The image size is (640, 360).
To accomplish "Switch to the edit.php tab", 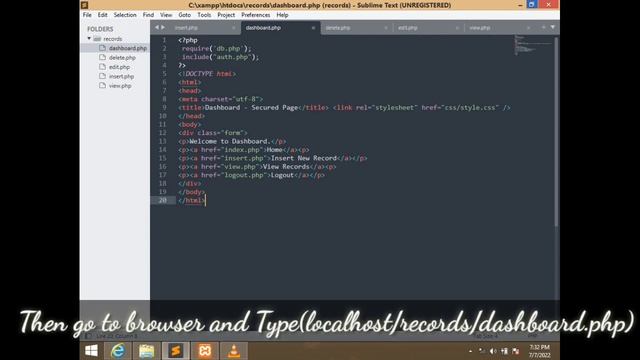I will [x=428, y=28].
